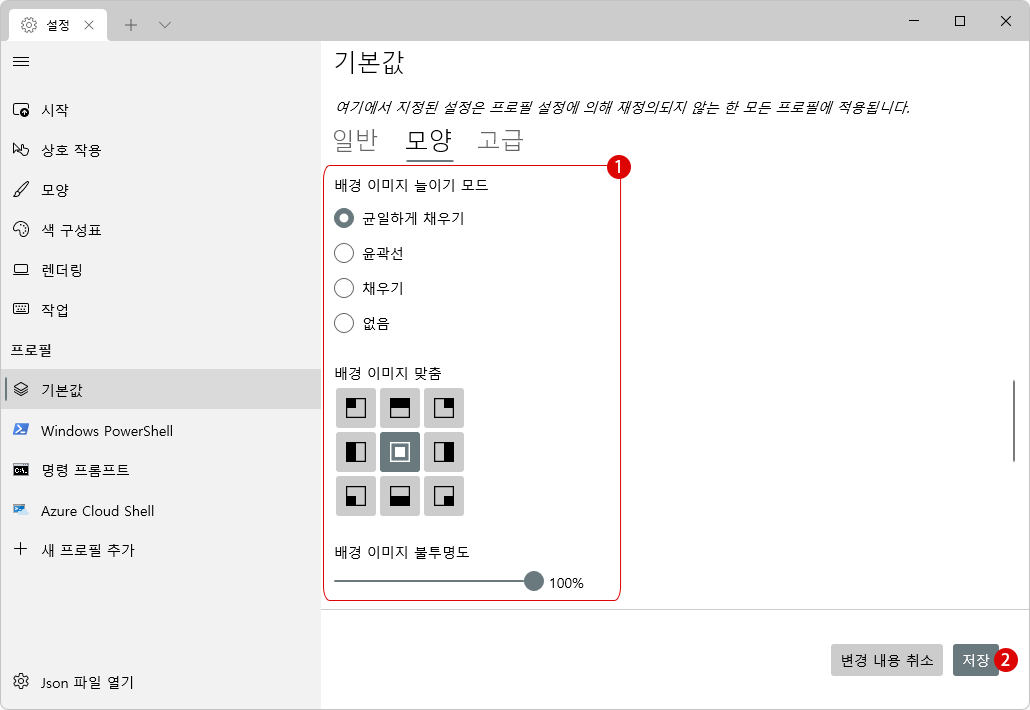Minimize the settings window
This screenshot has width=1030, height=710.
(914, 21)
